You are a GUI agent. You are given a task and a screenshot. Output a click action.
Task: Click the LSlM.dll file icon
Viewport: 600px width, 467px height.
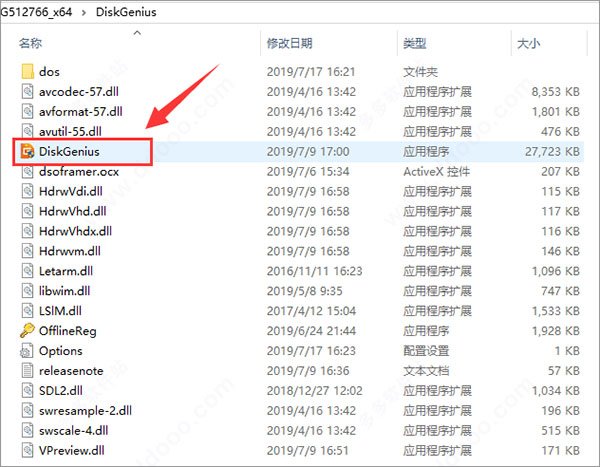click(x=28, y=311)
